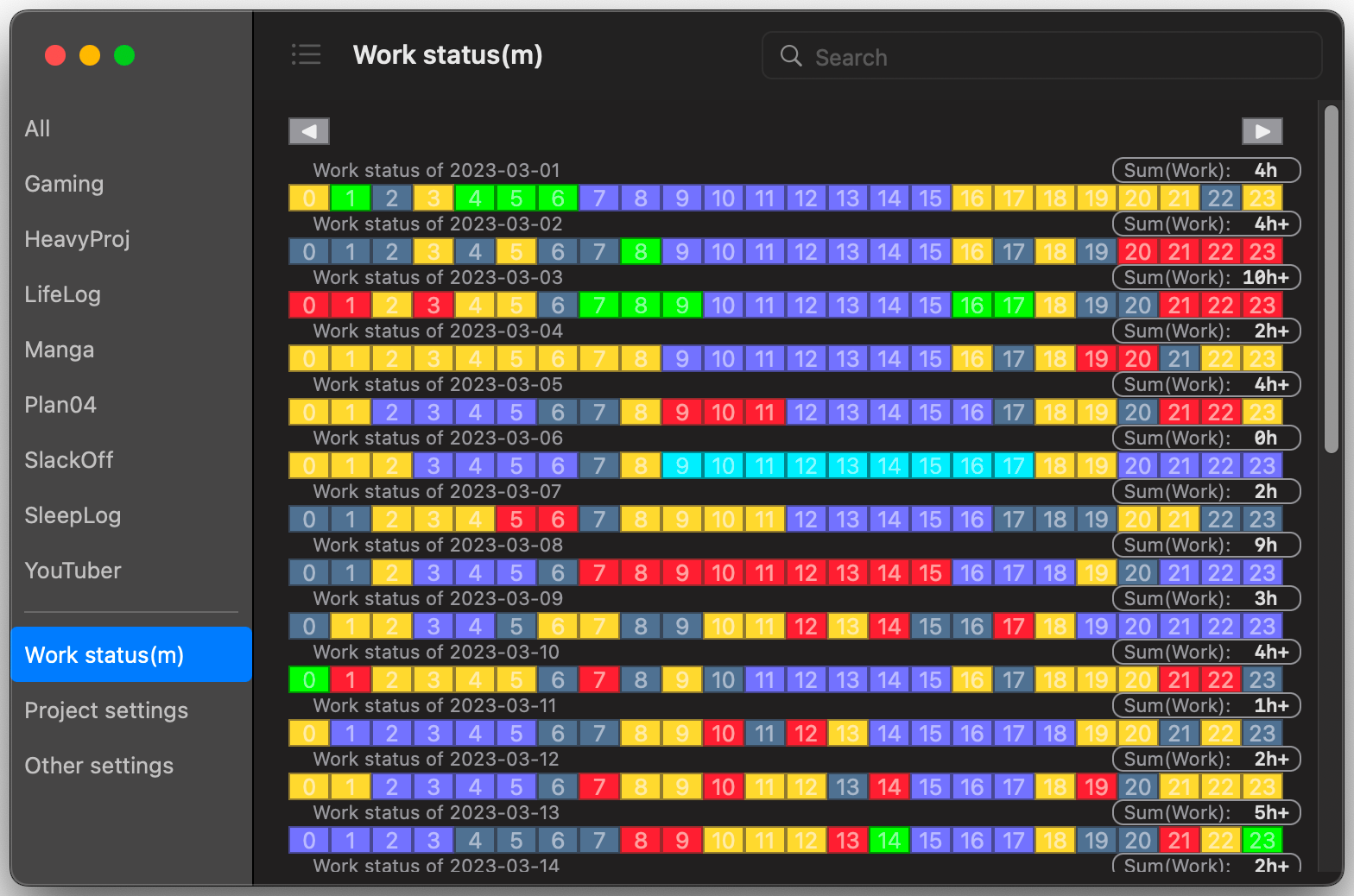Screen dimensions: 1354x896
Task: Select YouTuber in the sidebar
Action: click(73, 571)
